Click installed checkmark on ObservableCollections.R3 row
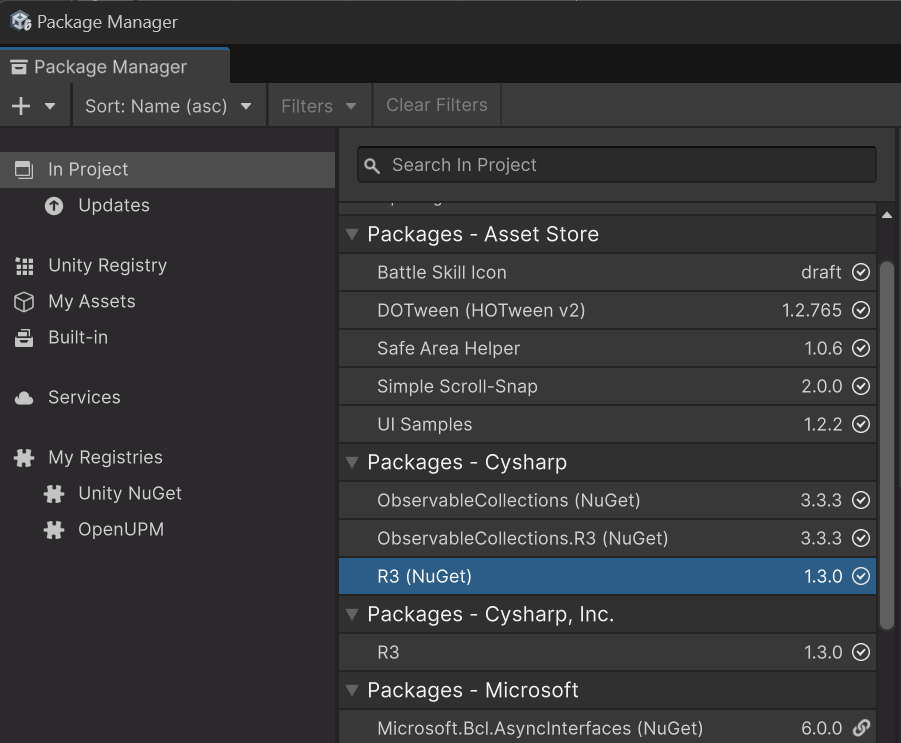901x743 pixels. (x=861, y=538)
